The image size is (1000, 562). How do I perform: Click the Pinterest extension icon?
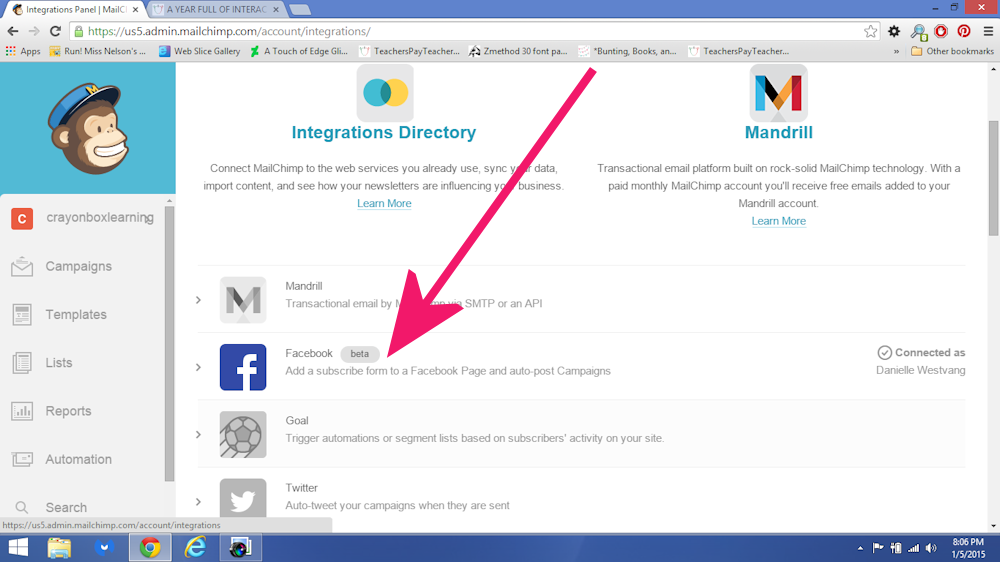coord(964,31)
